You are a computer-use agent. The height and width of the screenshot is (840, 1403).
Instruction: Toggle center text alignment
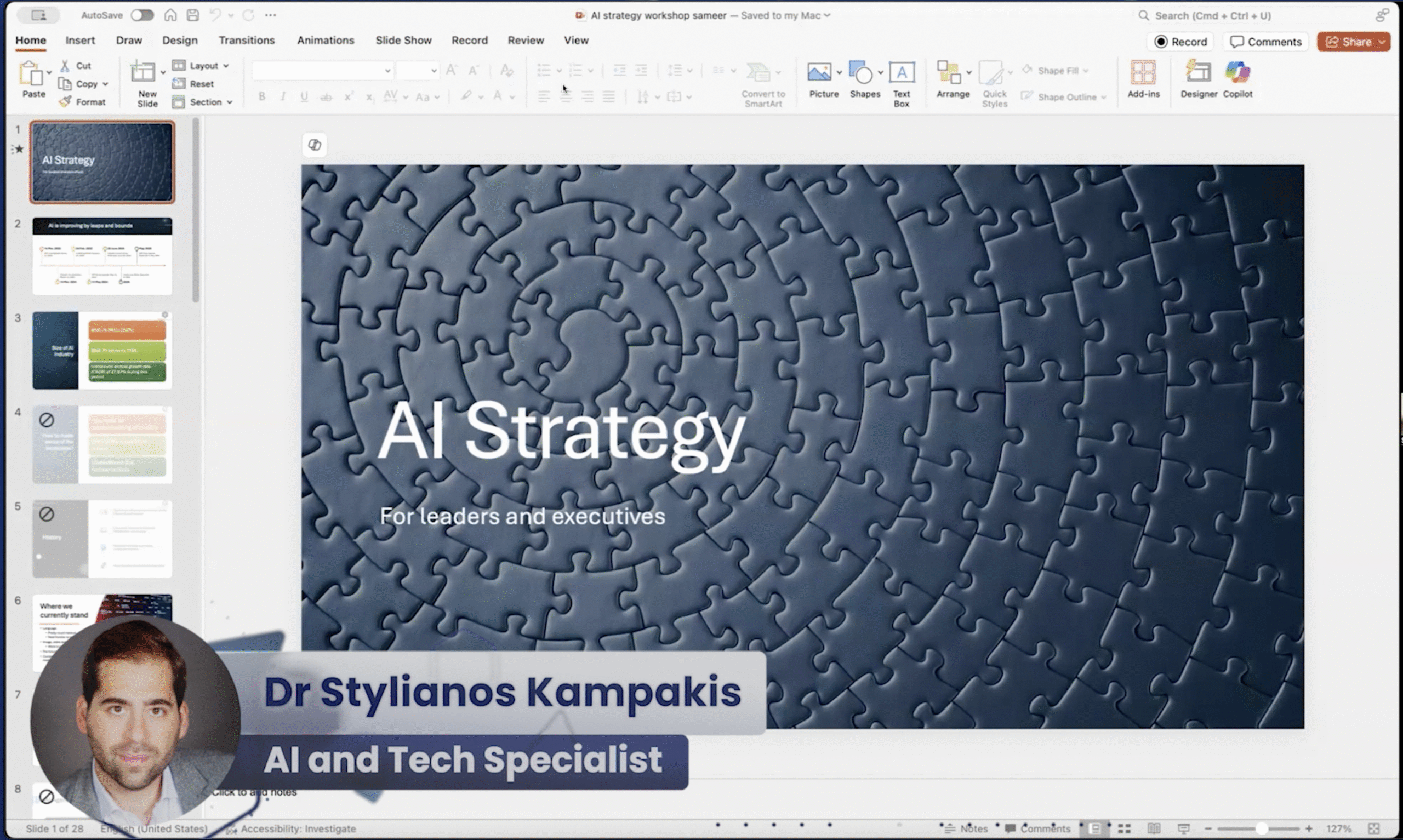(x=566, y=97)
